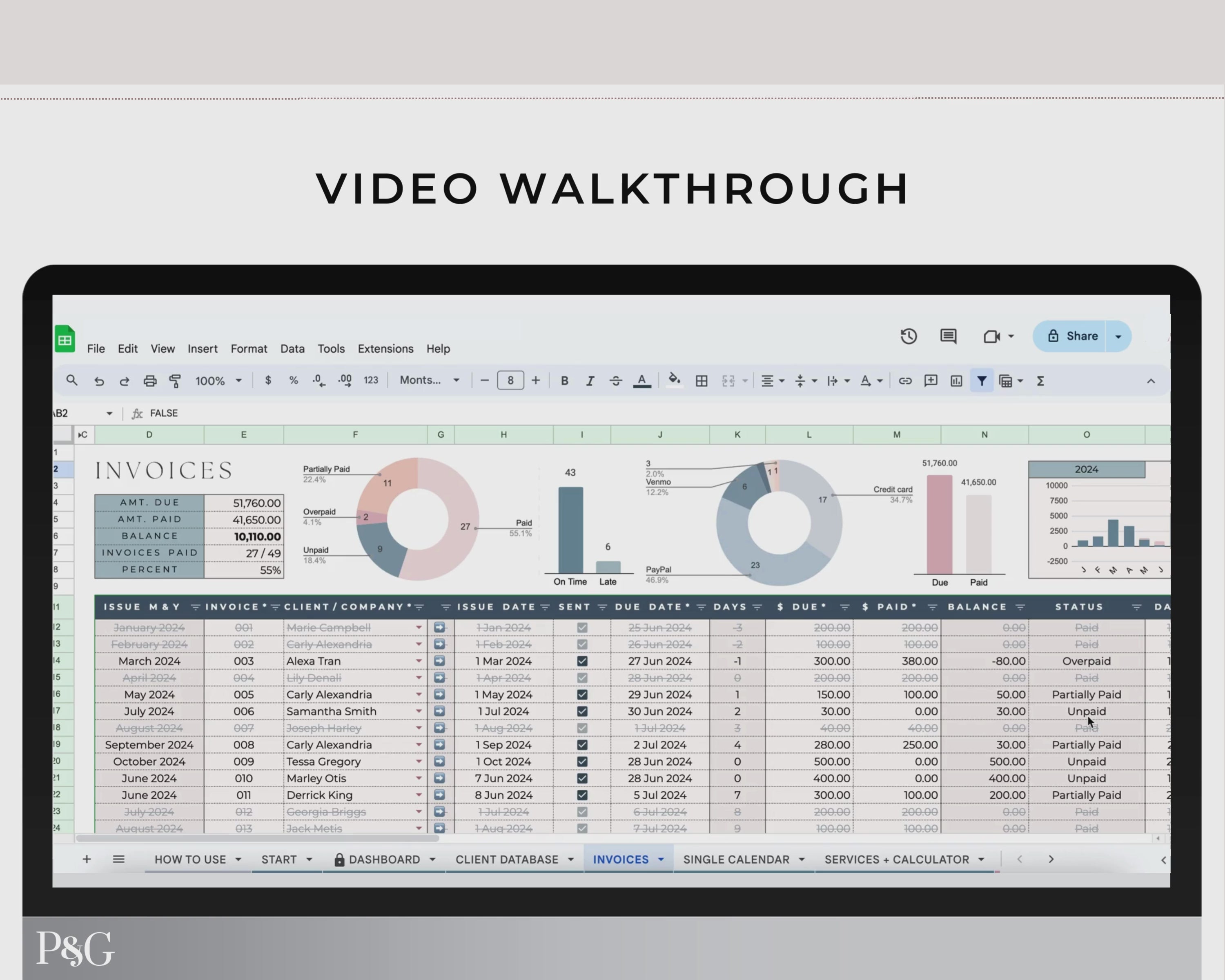The image size is (1225, 980).
Task: Open version history clock icon
Action: point(909,336)
